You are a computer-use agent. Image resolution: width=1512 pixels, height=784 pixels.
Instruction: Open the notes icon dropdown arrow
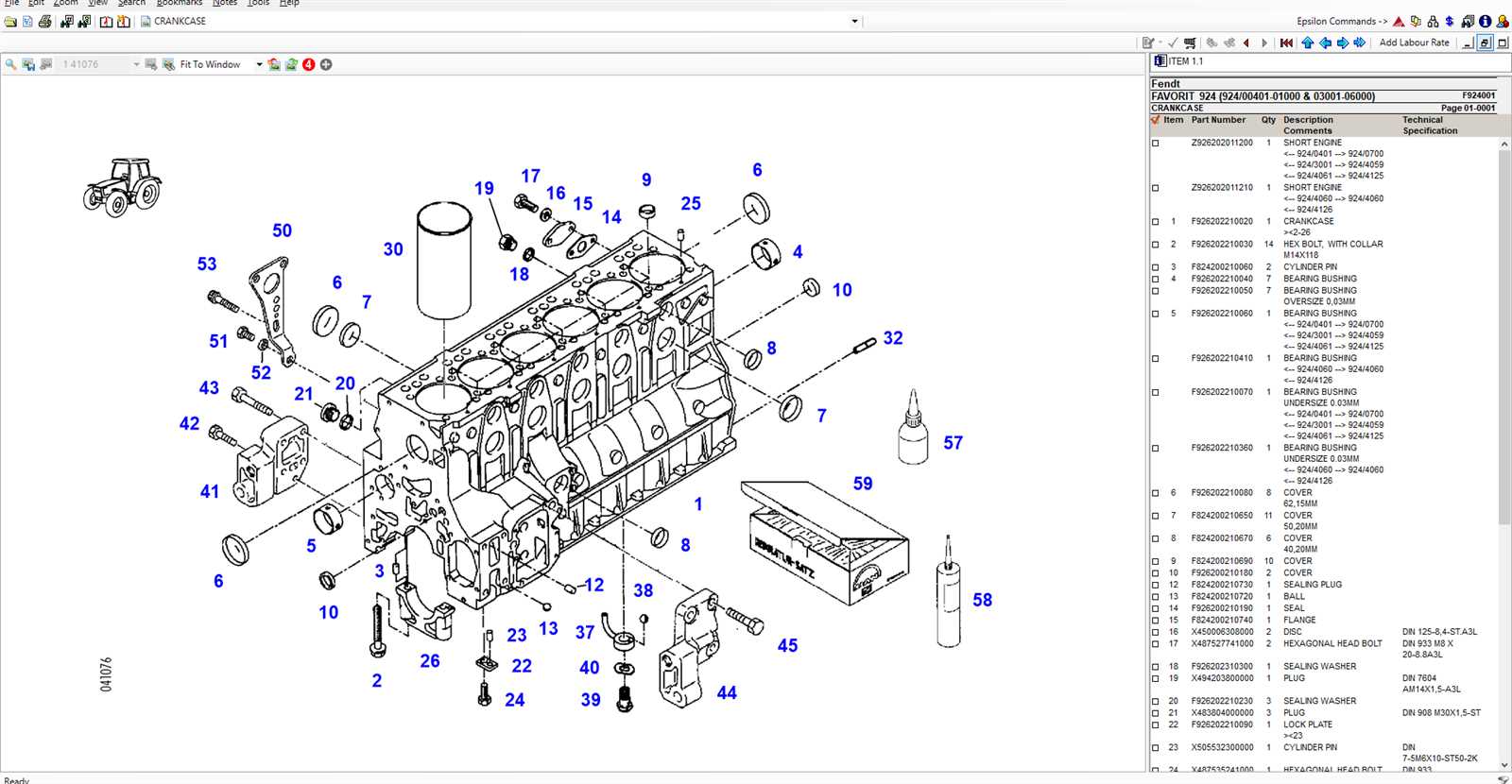point(1160,43)
